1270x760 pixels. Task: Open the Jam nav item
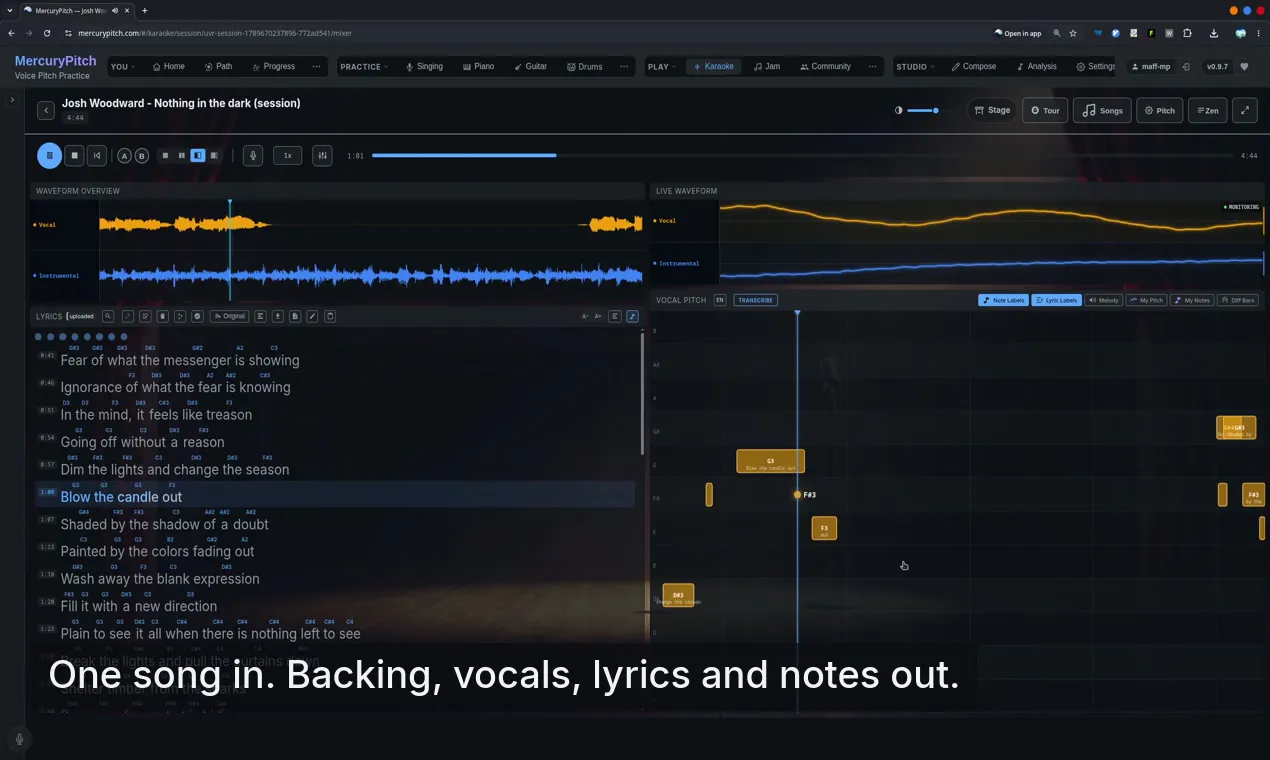point(766,67)
